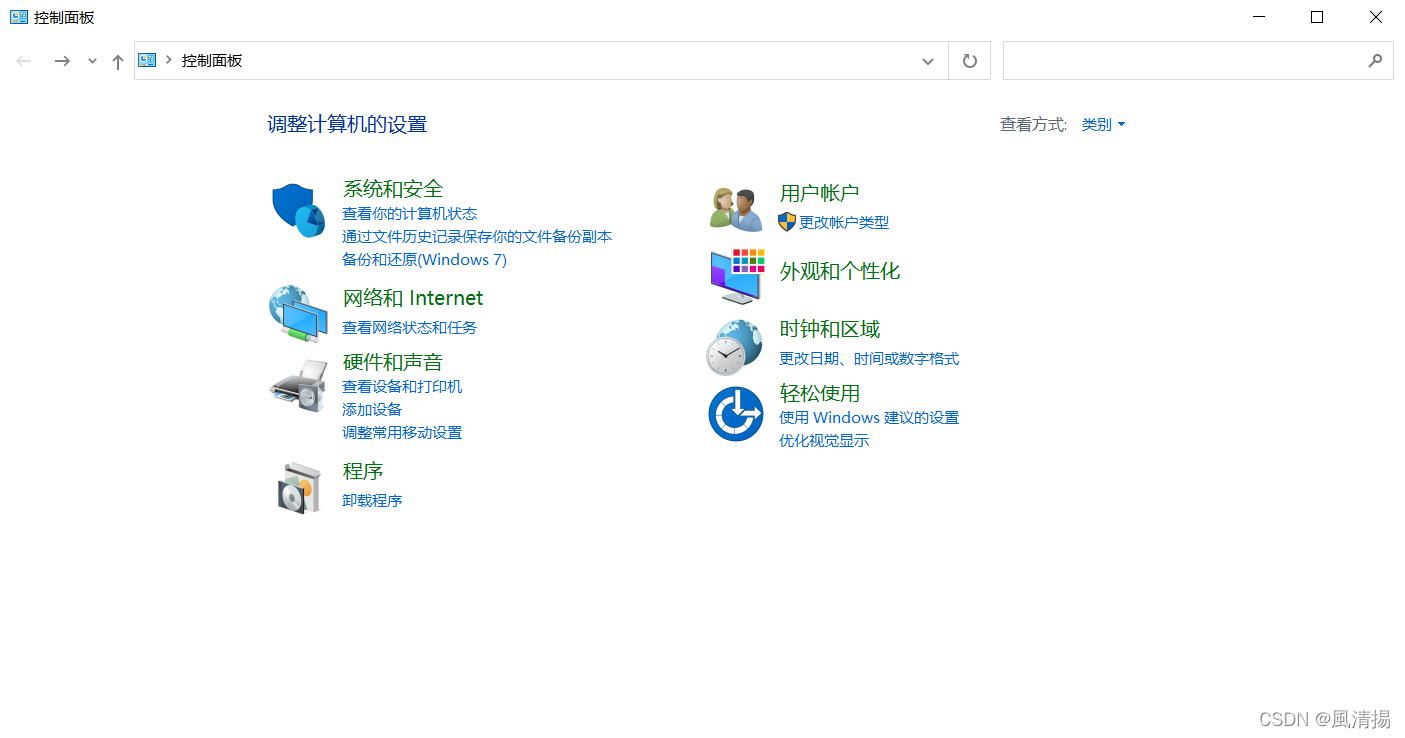Screen dimensions: 1405x738
Task: Open the 轻松使用 category heading
Action: pyautogui.click(x=820, y=394)
